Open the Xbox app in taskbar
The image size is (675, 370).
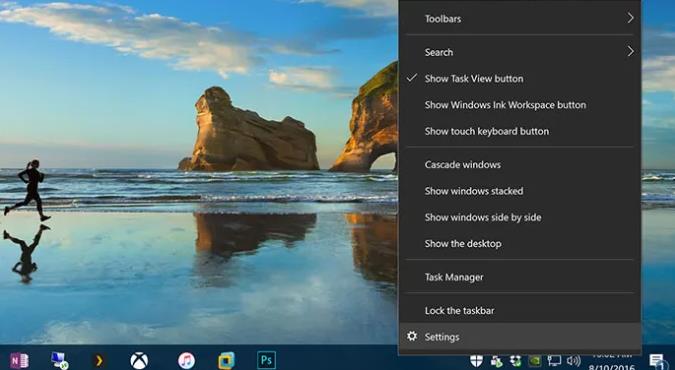point(139,361)
